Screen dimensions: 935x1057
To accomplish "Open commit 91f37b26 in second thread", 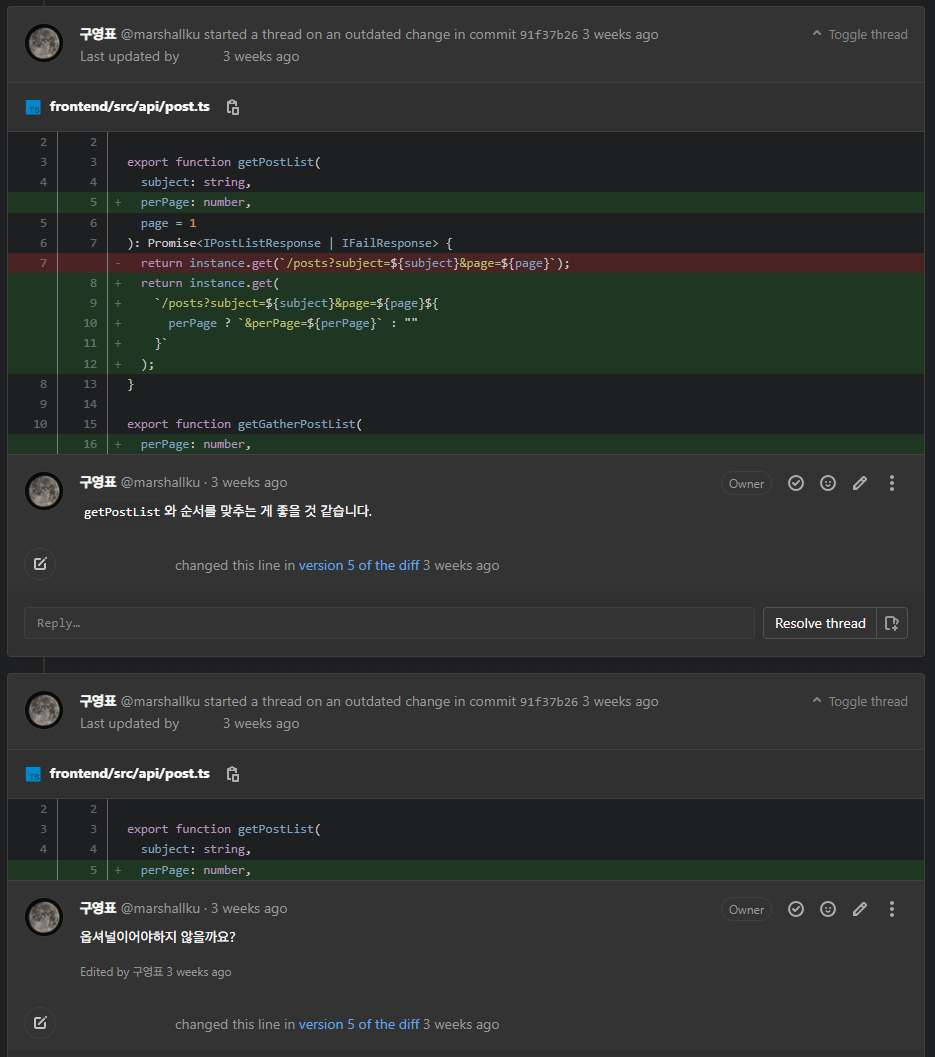I will point(549,702).
